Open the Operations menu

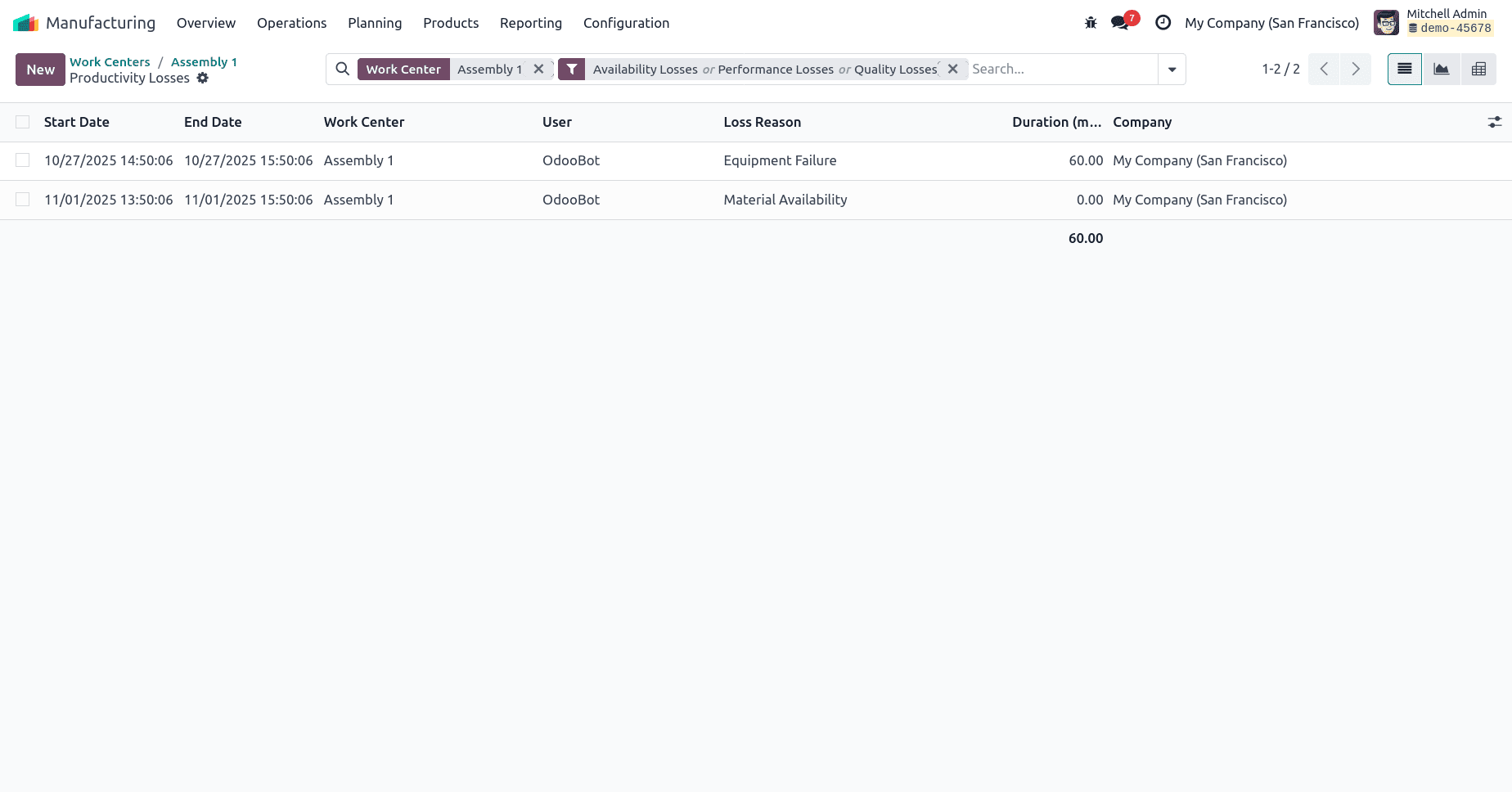(291, 23)
